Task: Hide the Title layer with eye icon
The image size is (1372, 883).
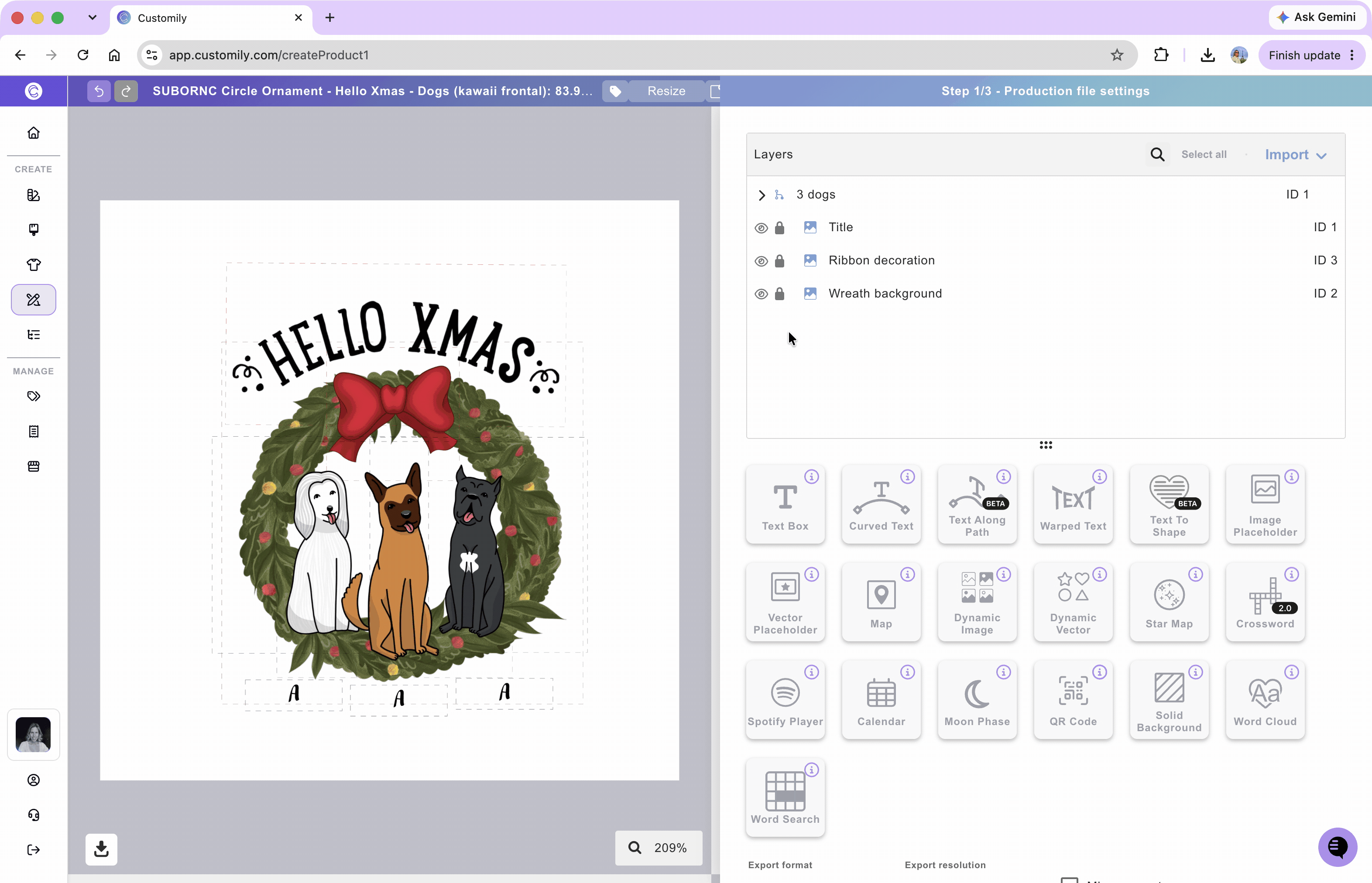Action: click(x=761, y=228)
